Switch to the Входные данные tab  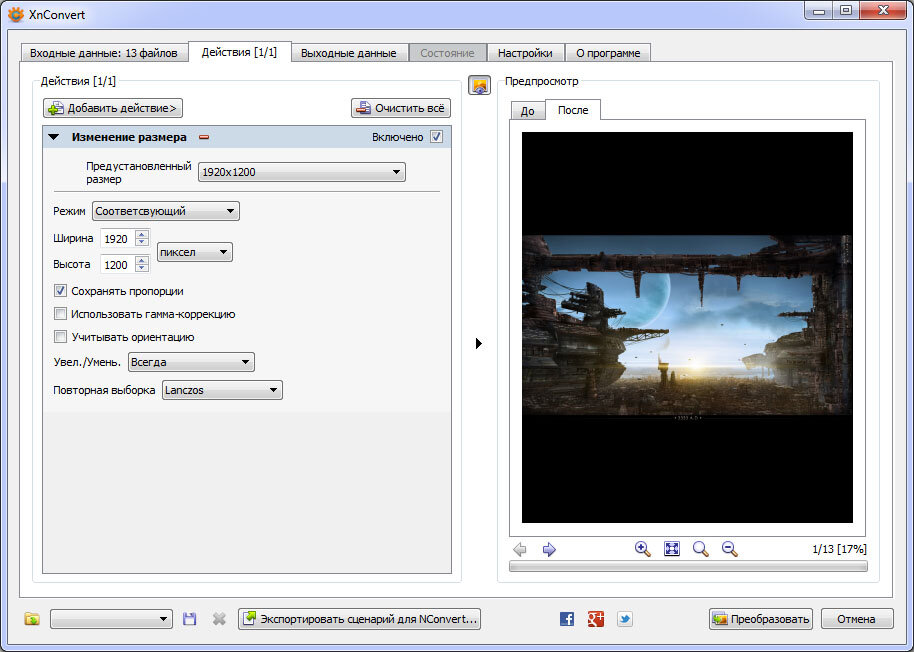(x=104, y=53)
